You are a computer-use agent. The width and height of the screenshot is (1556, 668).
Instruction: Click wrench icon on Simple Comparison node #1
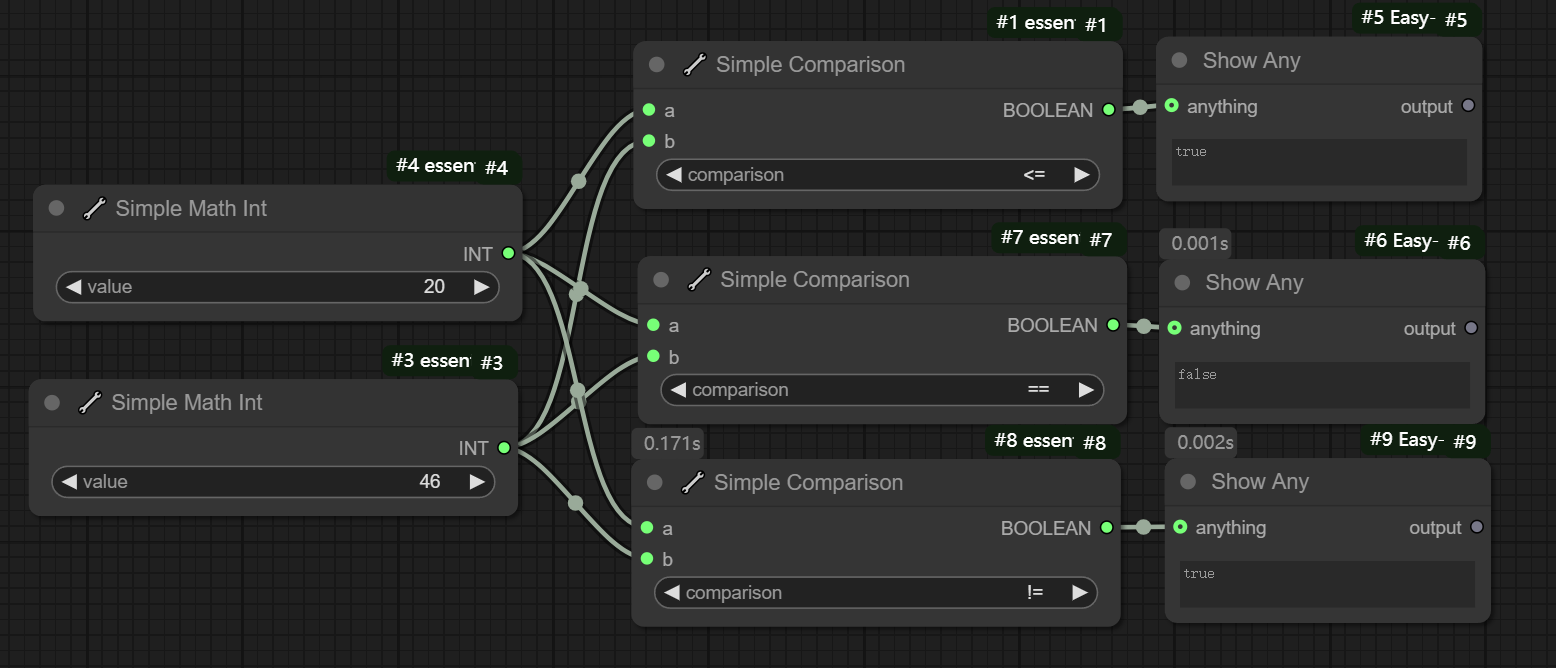[695, 65]
